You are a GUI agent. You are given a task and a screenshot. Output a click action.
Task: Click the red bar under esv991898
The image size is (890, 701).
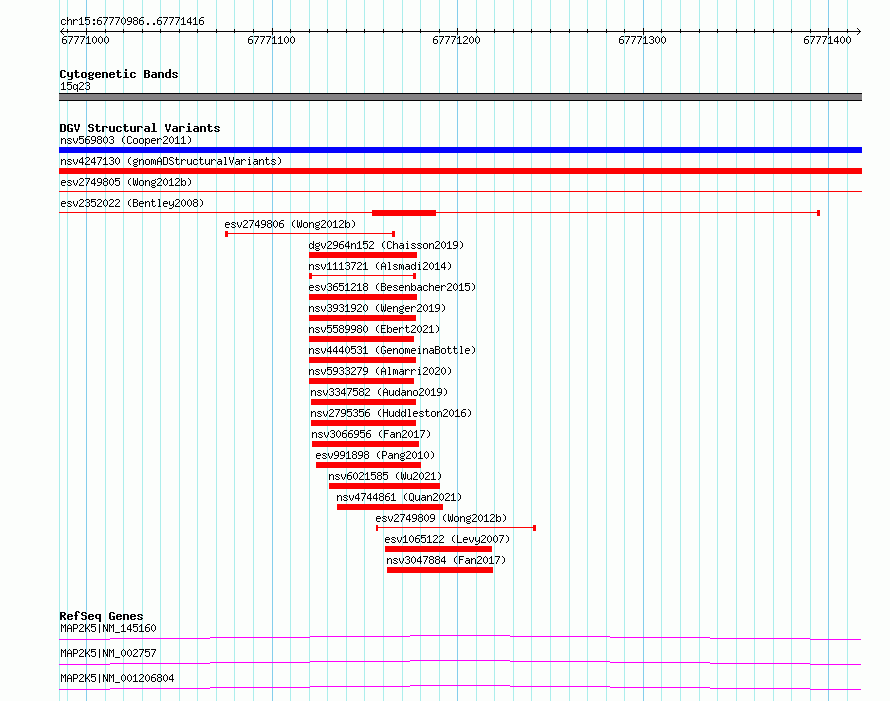[368, 465]
